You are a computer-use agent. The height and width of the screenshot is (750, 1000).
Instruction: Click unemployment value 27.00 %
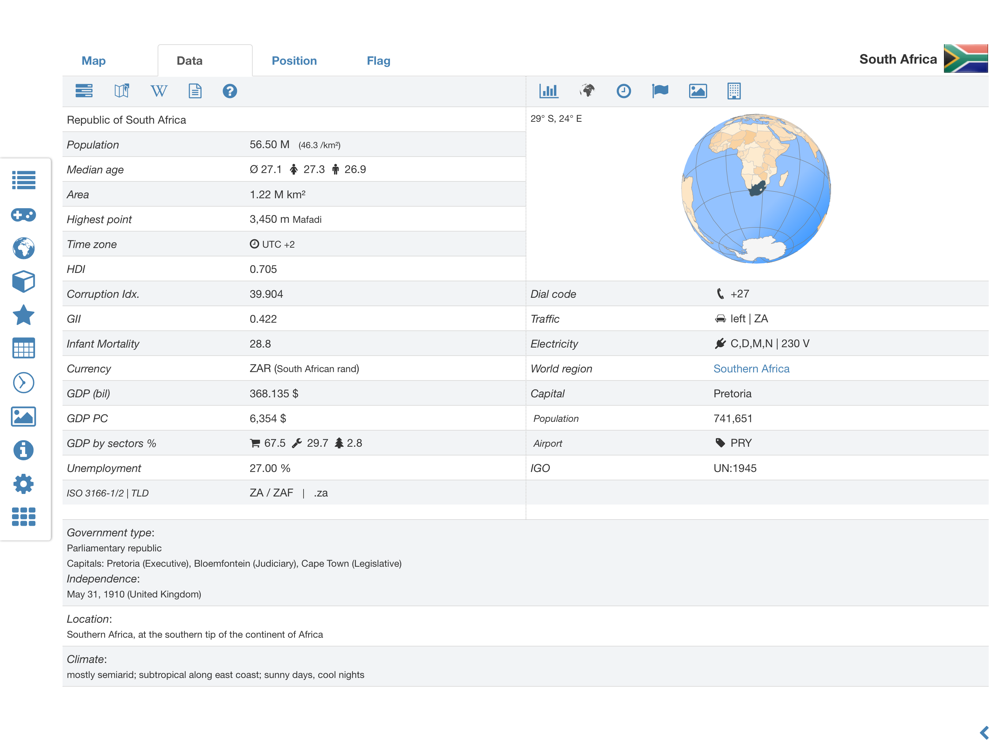tap(270, 468)
